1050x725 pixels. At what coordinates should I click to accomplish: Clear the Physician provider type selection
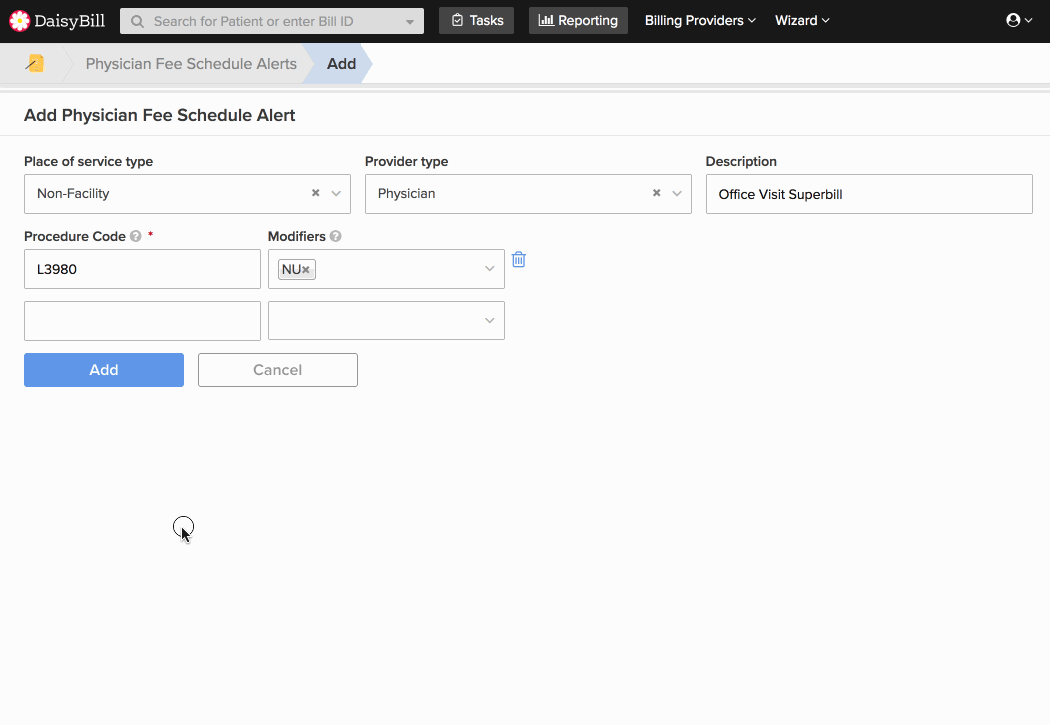point(656,193)
